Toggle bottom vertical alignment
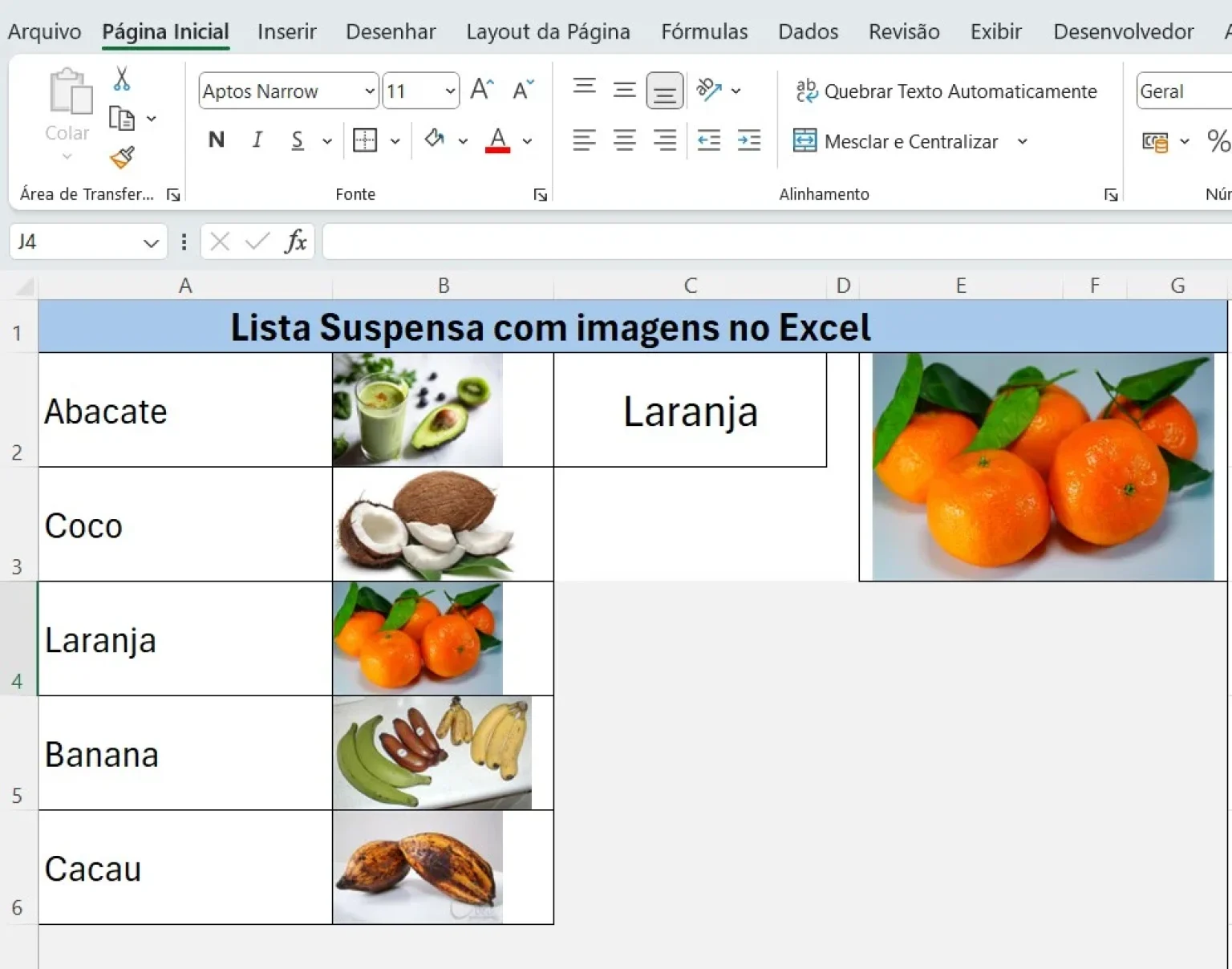This screenshot has width=1232, height=969. (x=665, y=90)
